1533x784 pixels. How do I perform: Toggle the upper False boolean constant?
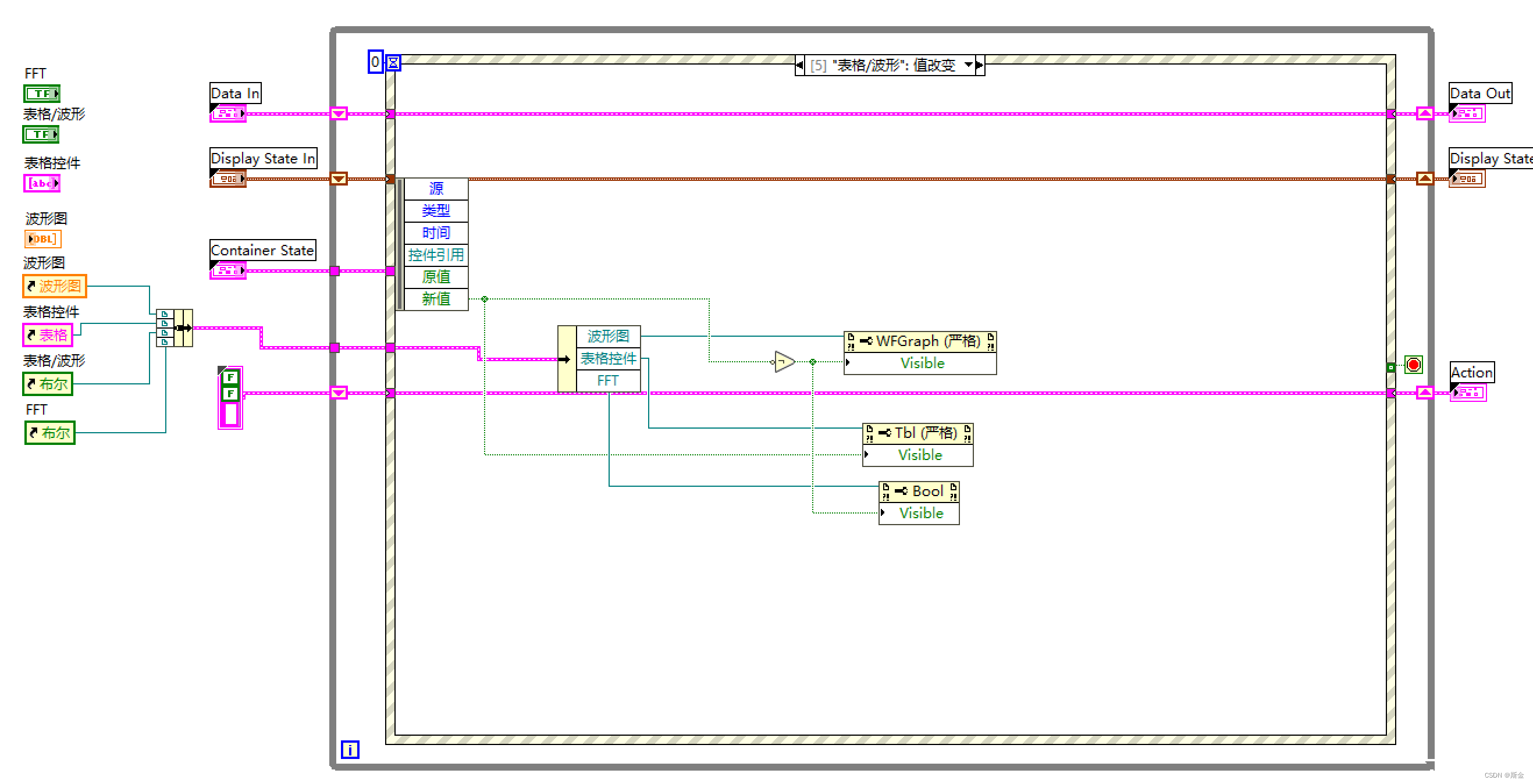[x=230, y=377]
